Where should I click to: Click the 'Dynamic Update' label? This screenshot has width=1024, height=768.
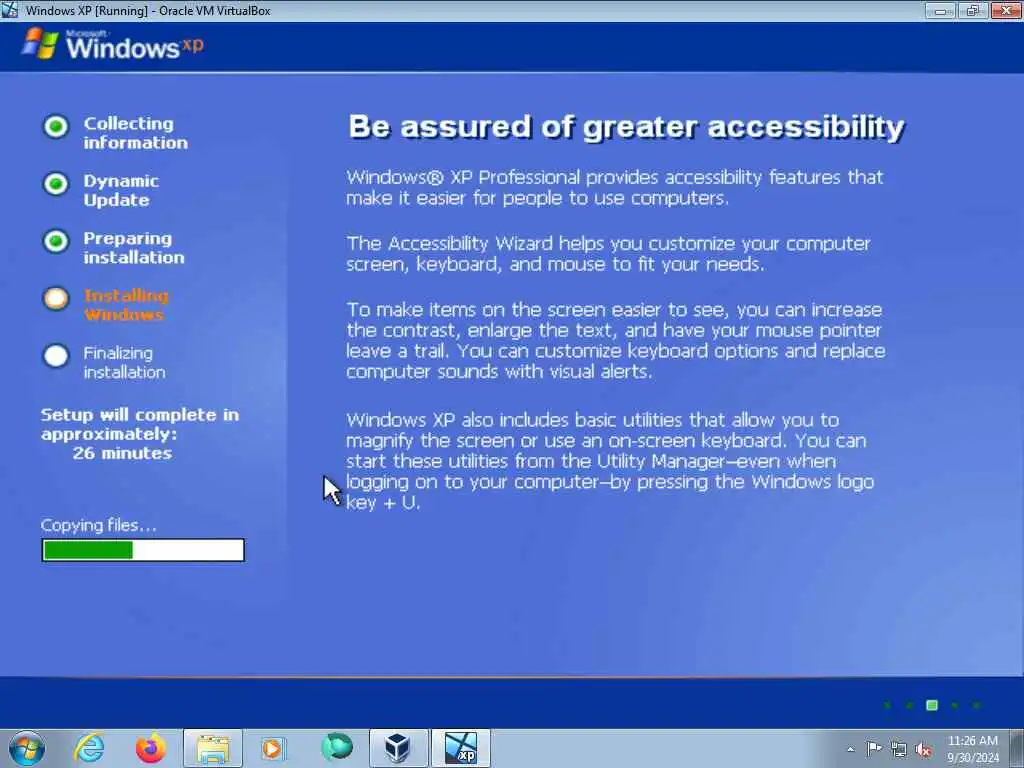click(x=121, y=191)
